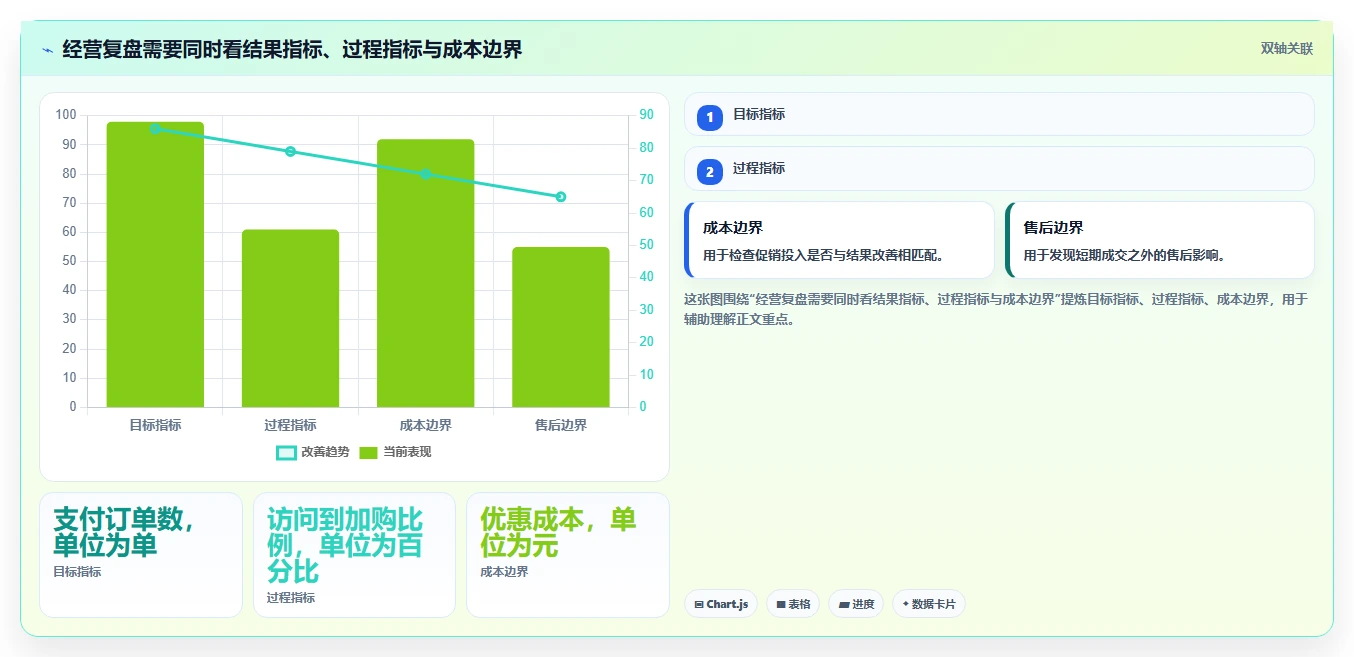Click the page title 经营复盘需要同时看结果指标
The image size is (1354, 657).
coord(292,49)
